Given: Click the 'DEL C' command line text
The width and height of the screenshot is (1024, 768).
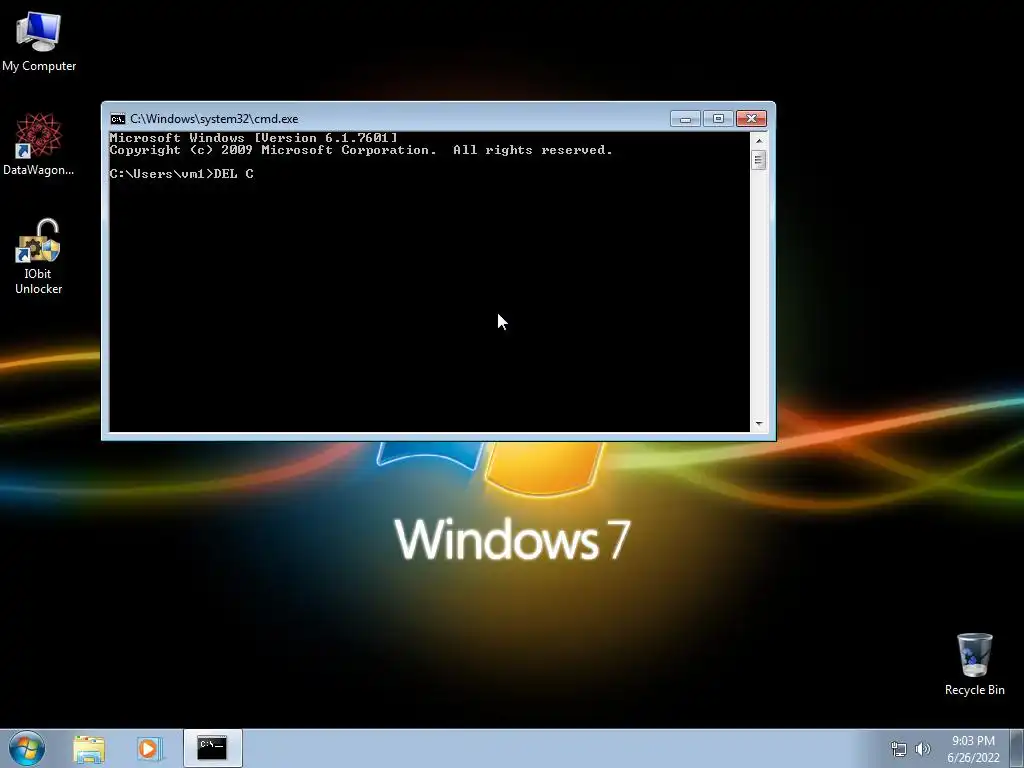Looking at the screenshot, I should pos(233,174).
